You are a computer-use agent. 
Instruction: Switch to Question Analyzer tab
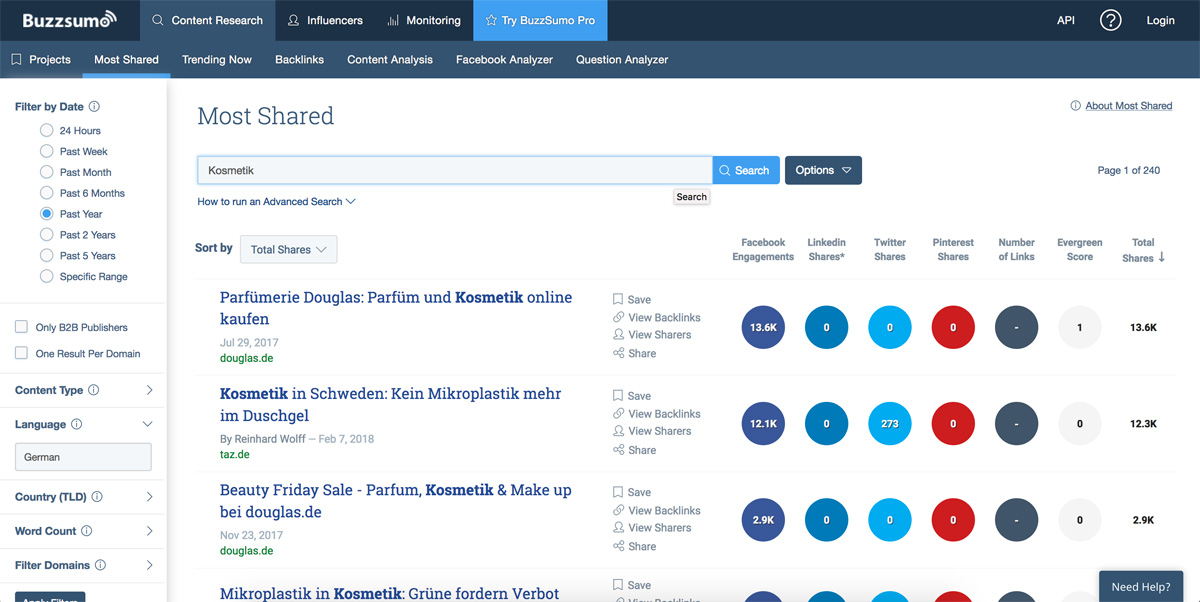pyautogui.click(x=622, y=60)
